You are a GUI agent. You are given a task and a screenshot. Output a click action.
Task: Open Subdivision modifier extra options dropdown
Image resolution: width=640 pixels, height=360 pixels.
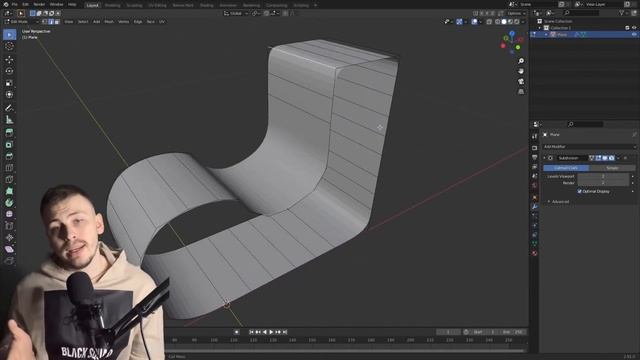click(x=618, y=158)
